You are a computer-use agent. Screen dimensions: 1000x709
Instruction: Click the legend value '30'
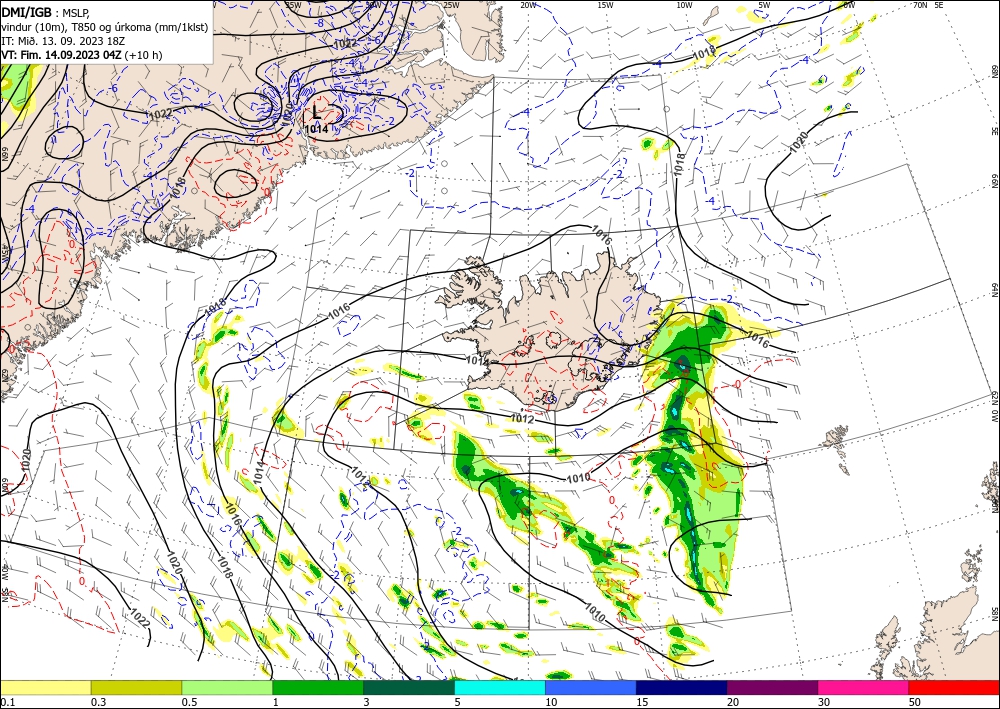click(823, 703)
